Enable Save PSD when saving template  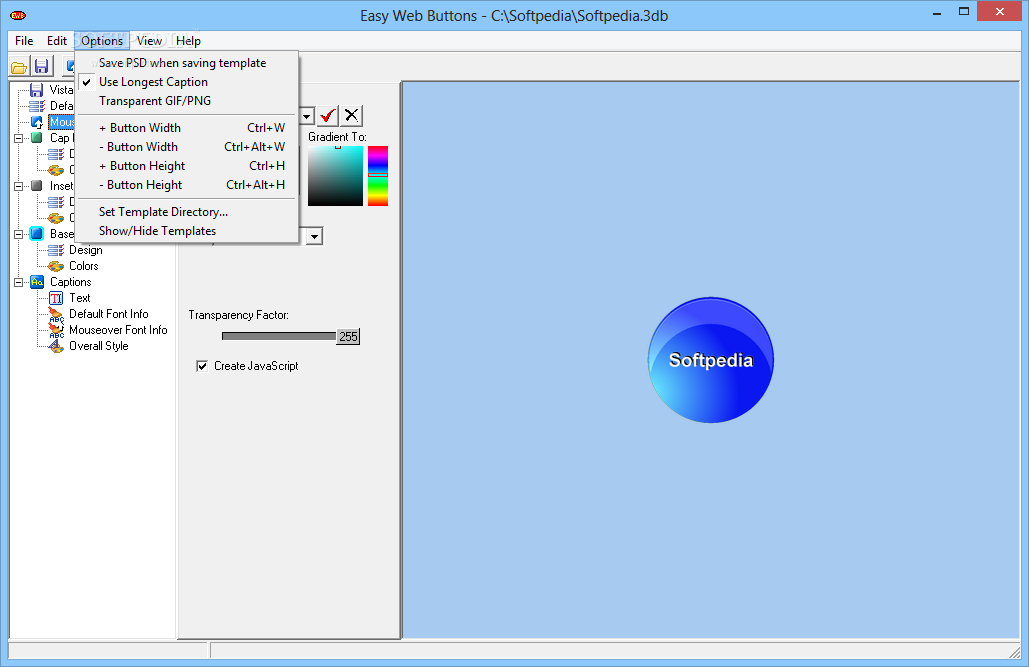tap(186, 63)
